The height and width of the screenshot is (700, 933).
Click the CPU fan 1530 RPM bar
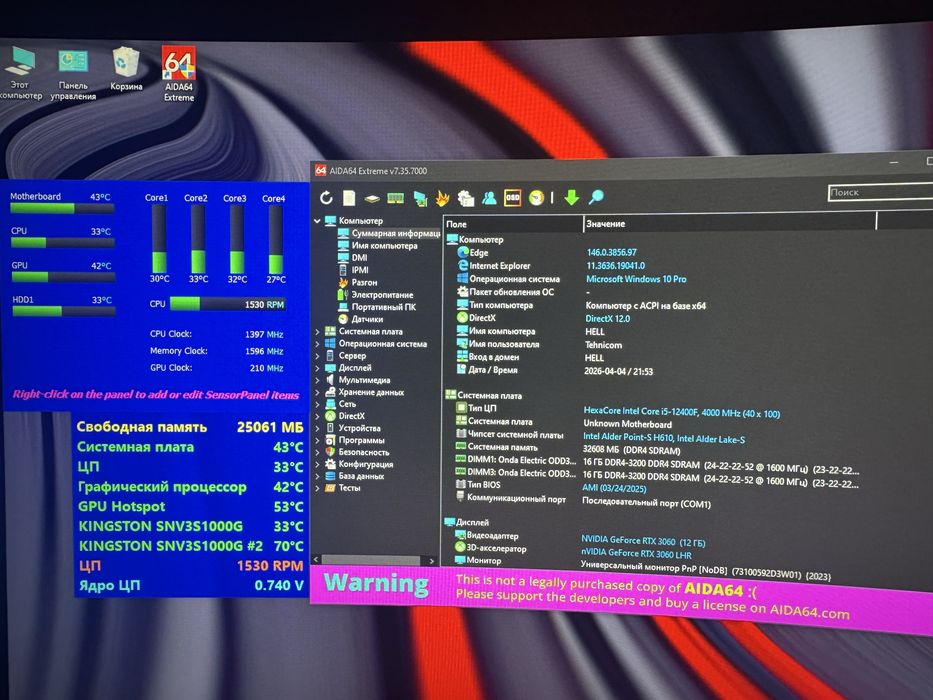coord(228,304)
